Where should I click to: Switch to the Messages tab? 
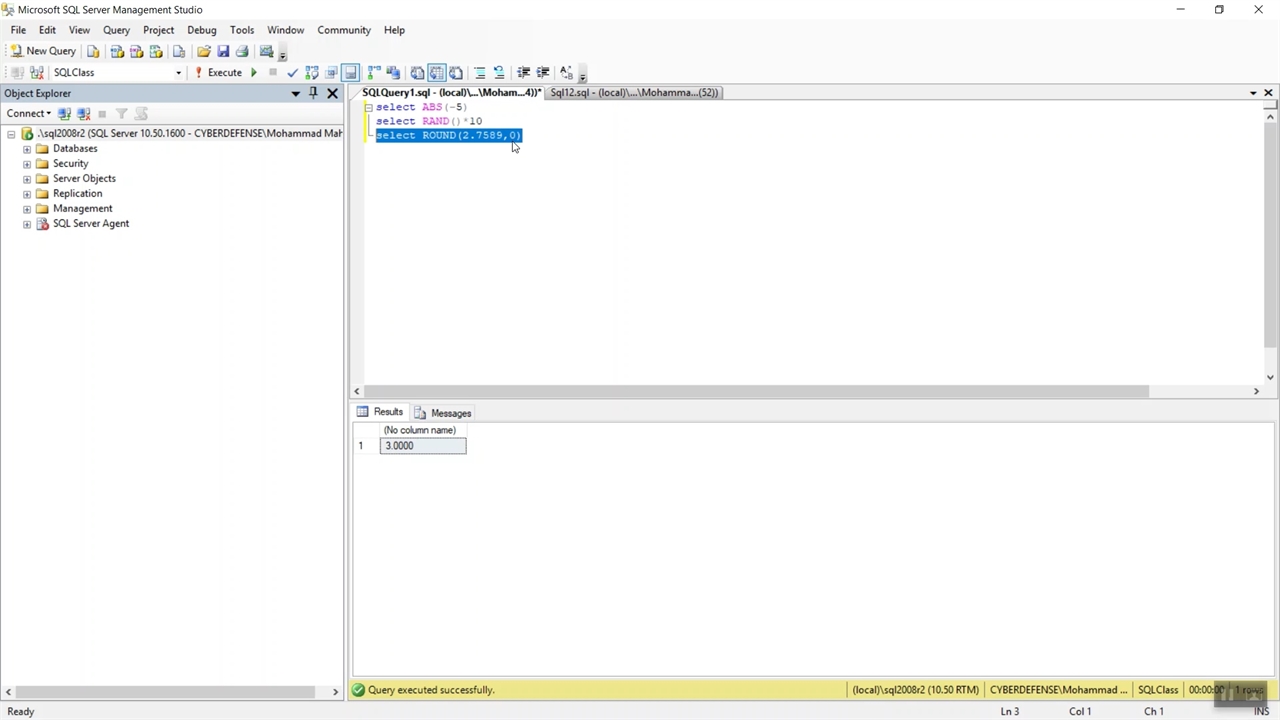(x=443, y=413)
